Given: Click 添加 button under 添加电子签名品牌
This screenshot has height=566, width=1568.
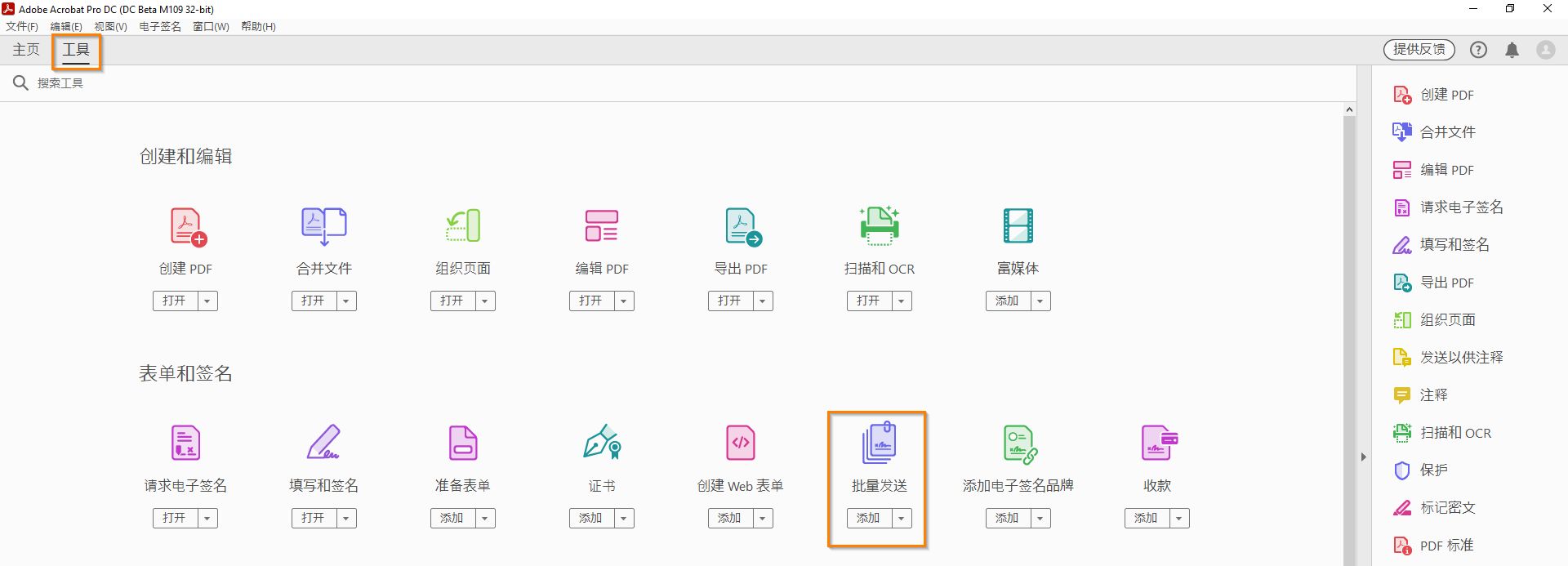Looking at the screenshot, I should 1008,519.
